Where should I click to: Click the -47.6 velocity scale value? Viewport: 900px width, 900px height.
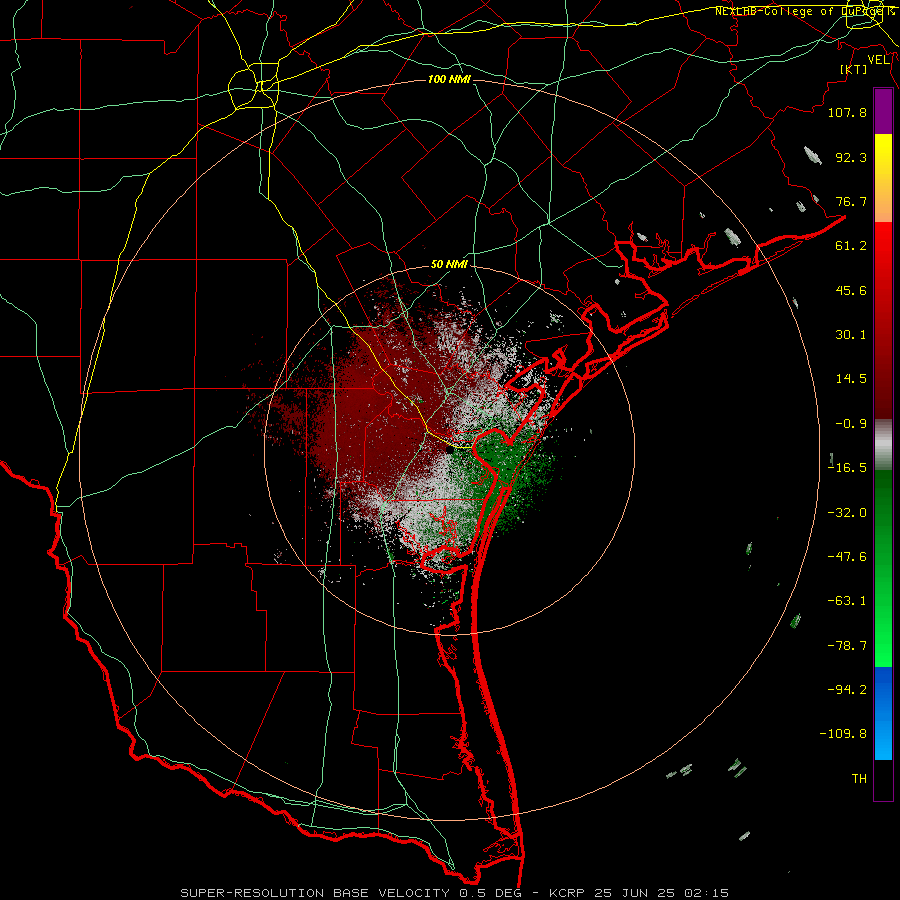click(x=847, y=557)
